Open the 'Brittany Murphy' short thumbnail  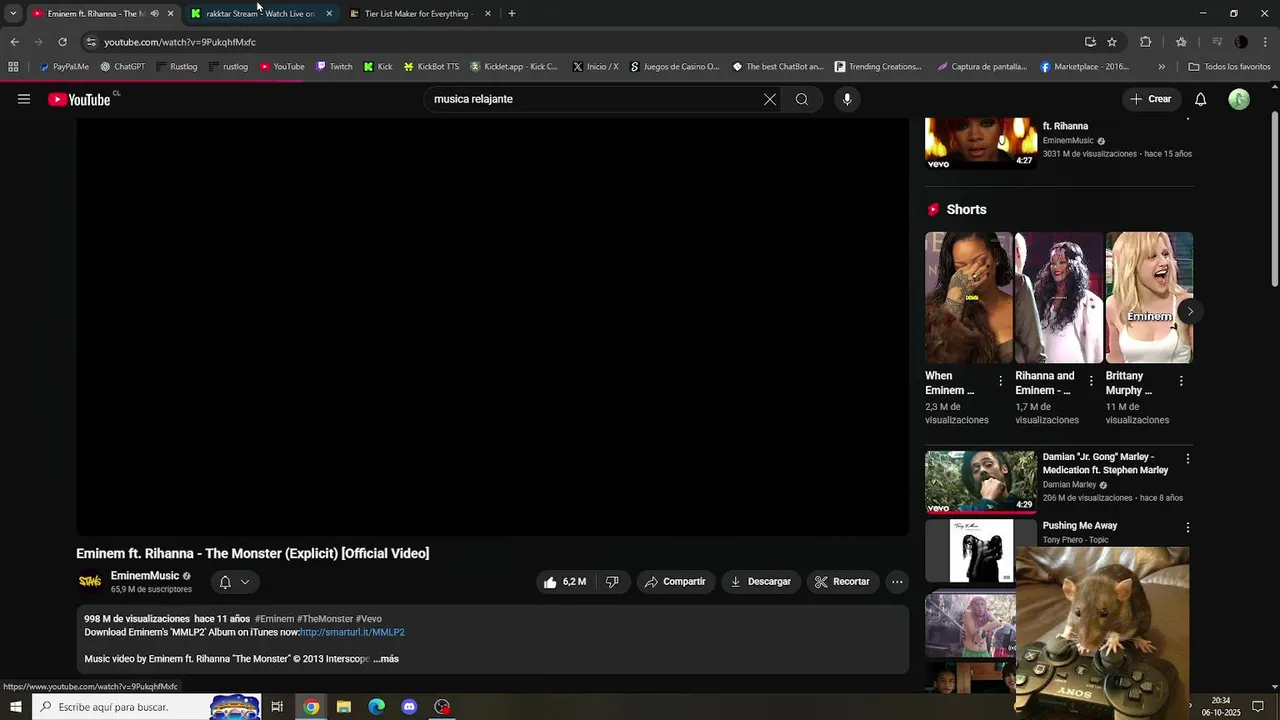coord(1149,298)
